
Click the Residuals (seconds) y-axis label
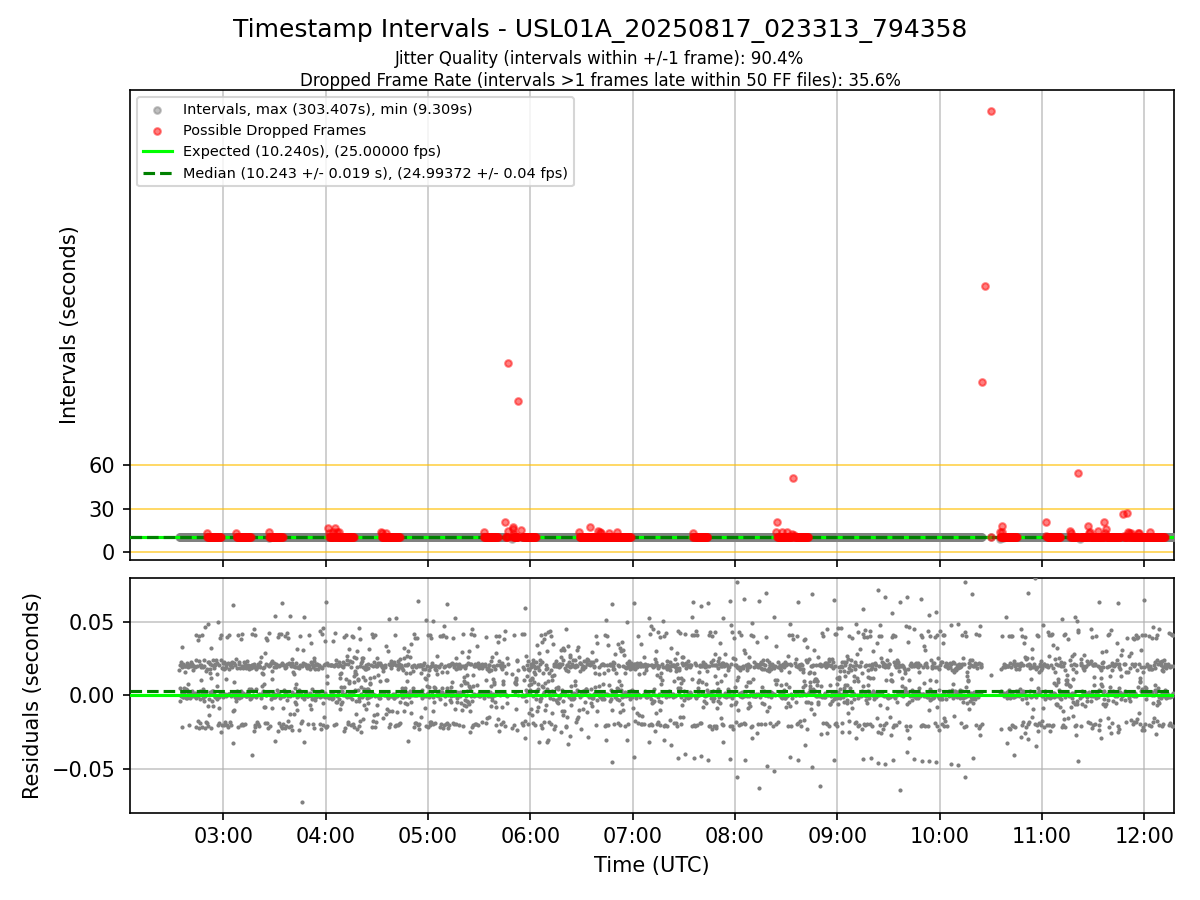[x=32, y=696]
